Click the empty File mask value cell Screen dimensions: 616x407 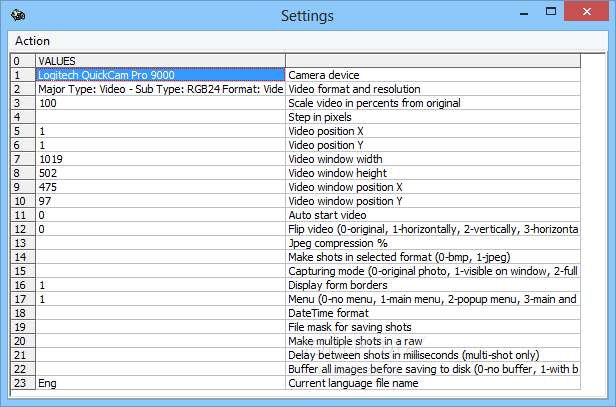160,327
